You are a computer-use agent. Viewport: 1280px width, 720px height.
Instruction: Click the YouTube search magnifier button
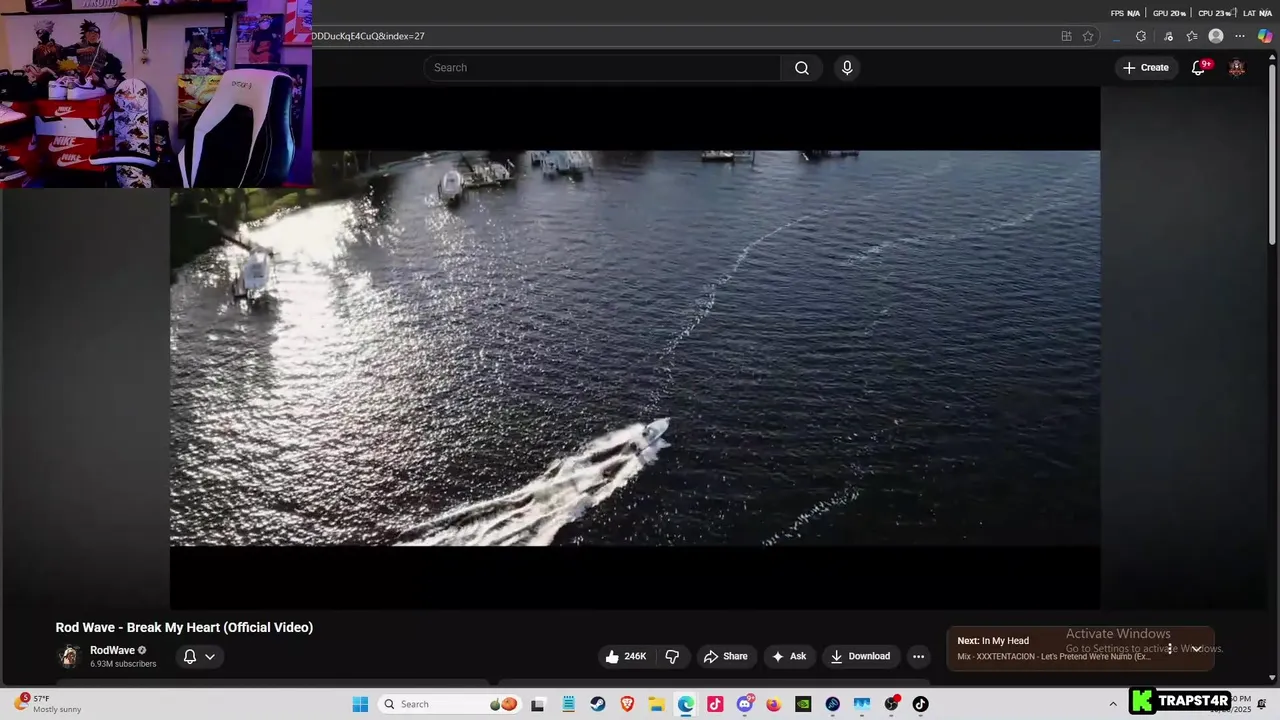(x=801, y=68)
